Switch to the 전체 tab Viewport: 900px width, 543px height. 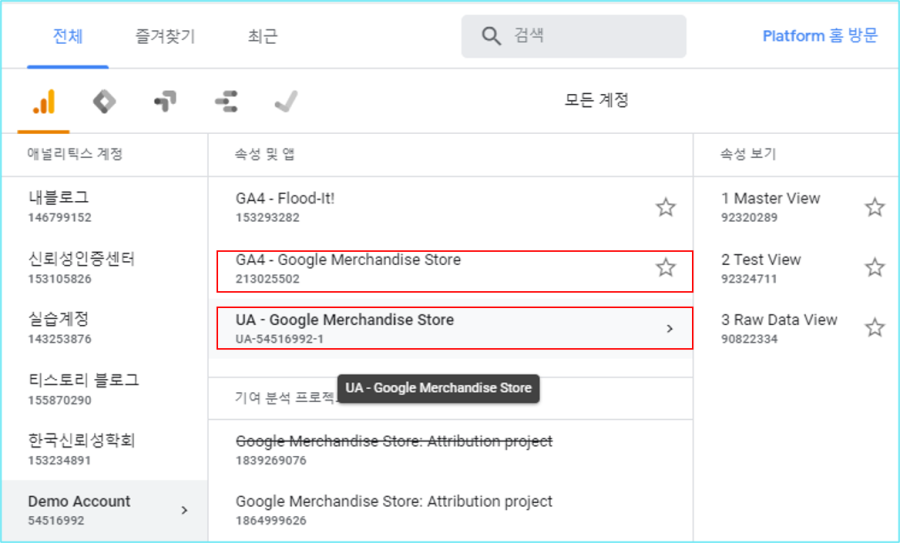tap(68, 36)
